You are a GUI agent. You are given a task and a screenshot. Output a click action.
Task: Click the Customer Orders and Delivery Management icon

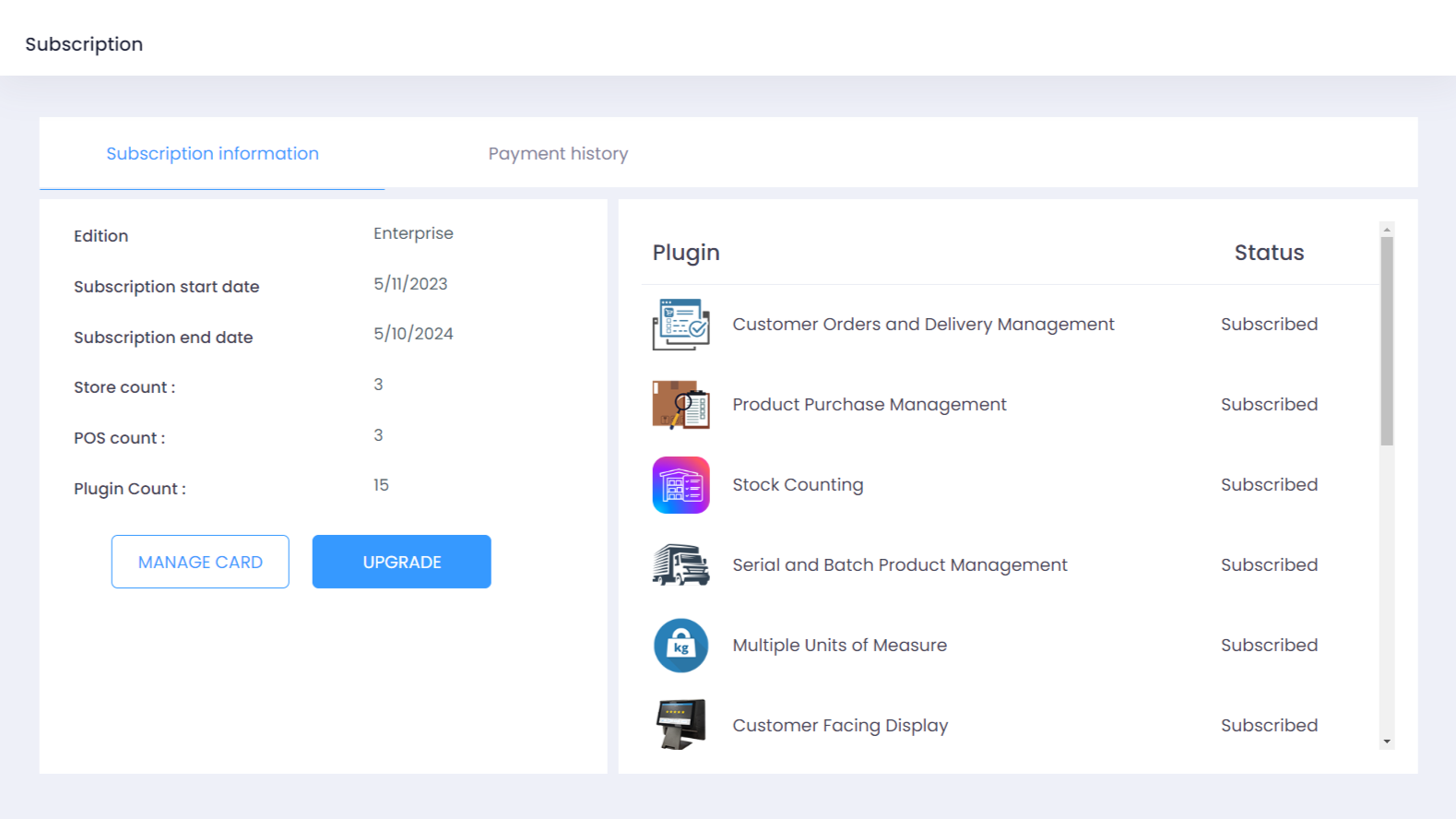point(681,325)
